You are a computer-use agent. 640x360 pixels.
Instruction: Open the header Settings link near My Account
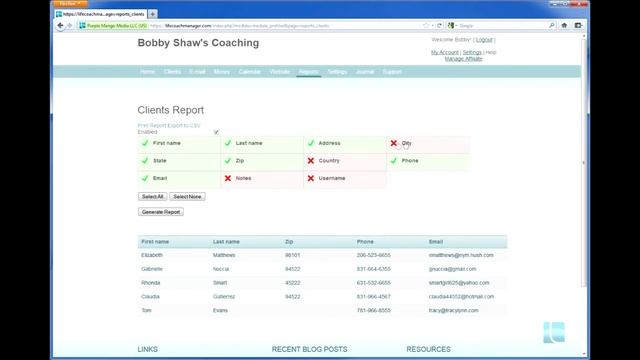point(472,52)
